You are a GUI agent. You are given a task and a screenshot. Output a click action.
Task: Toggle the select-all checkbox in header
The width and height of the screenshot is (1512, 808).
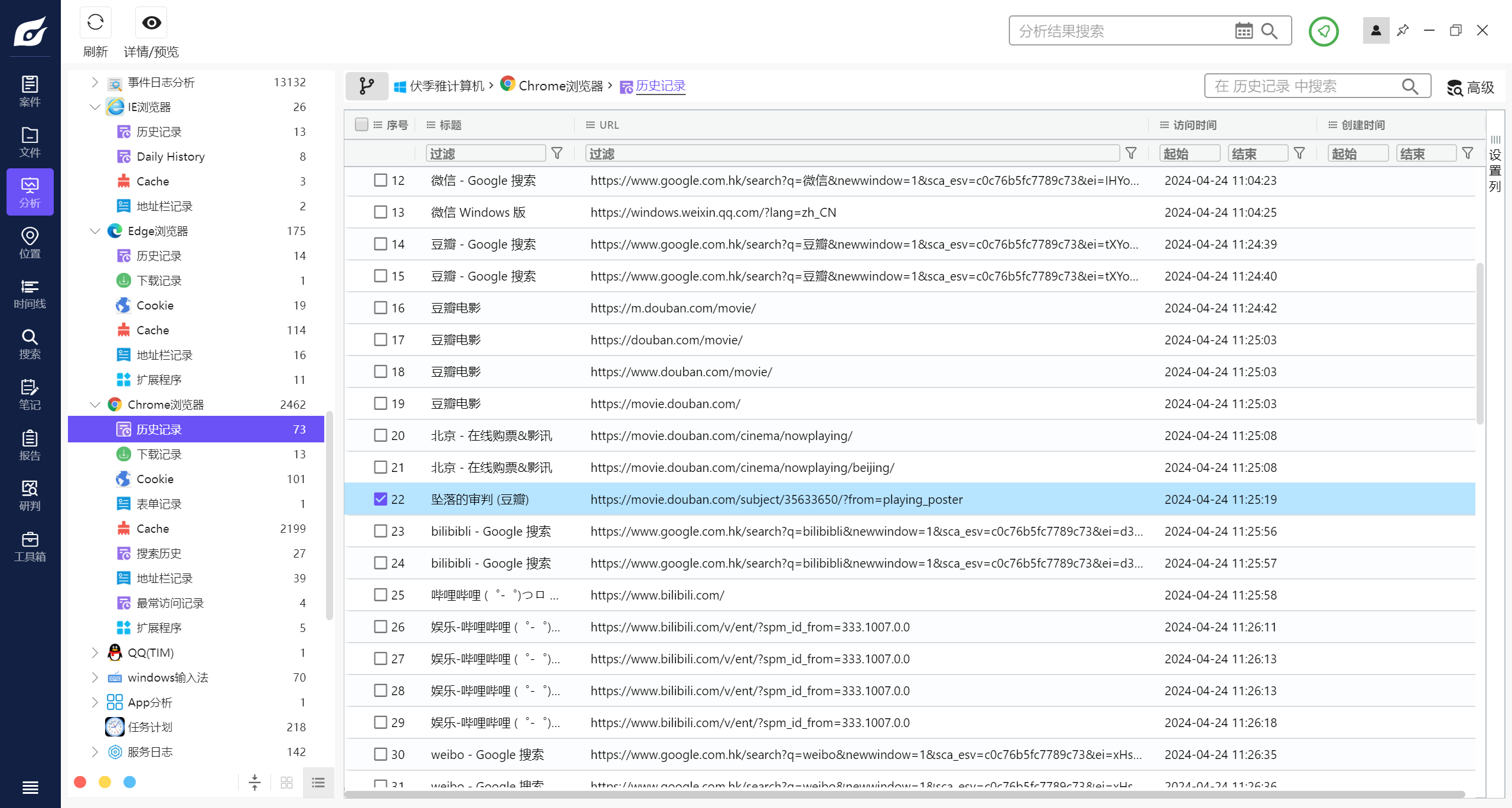coord(361,125)
